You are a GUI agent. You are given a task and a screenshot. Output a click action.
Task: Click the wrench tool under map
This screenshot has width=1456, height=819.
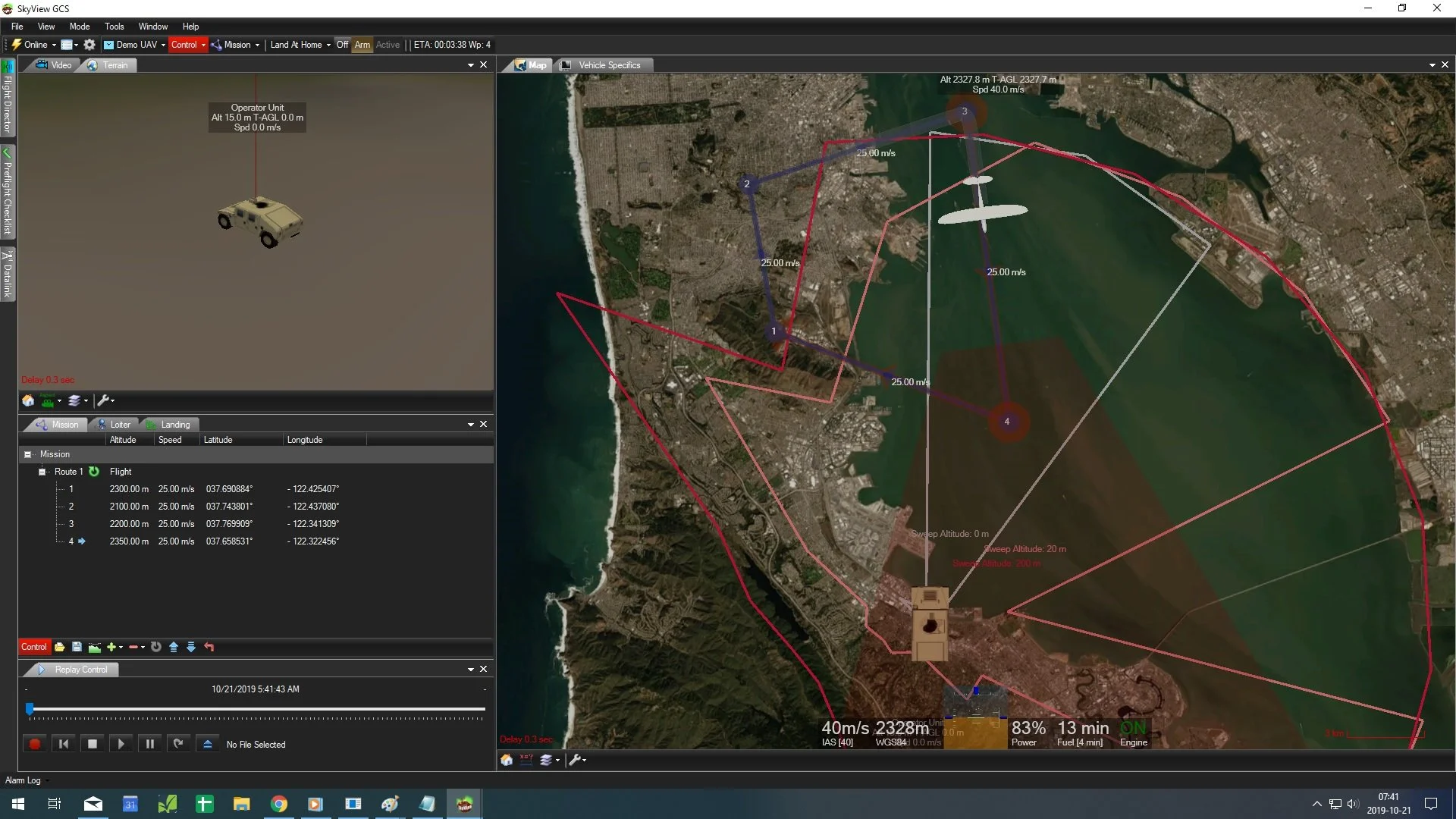tap(575, 760)
